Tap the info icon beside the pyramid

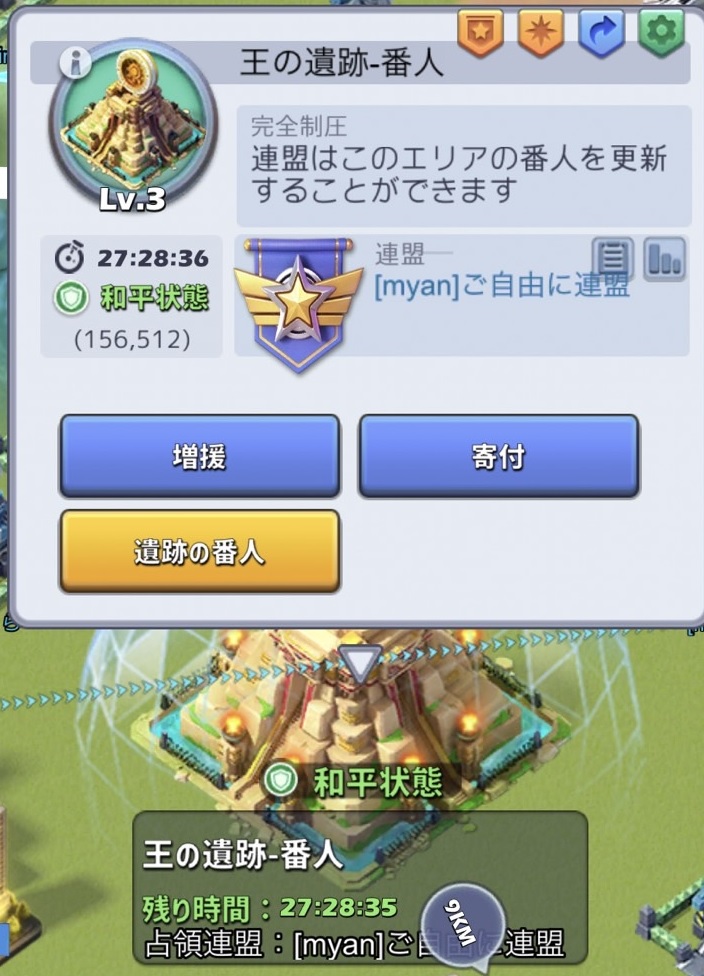75,62
